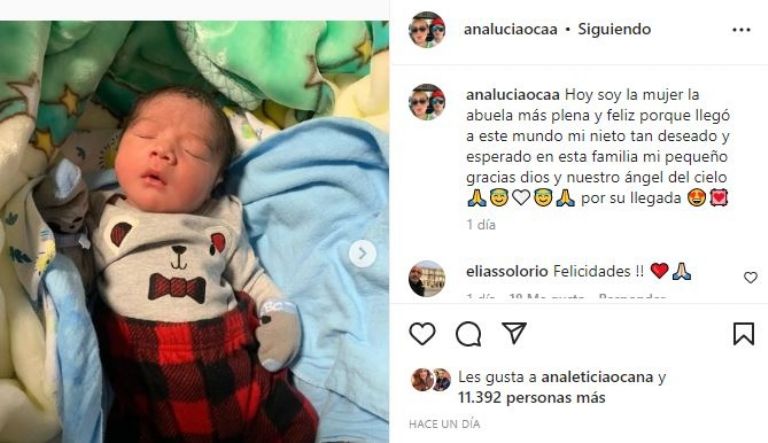View the 11.392 personas más likes list

pyautogui.click(x=531, y=397)
